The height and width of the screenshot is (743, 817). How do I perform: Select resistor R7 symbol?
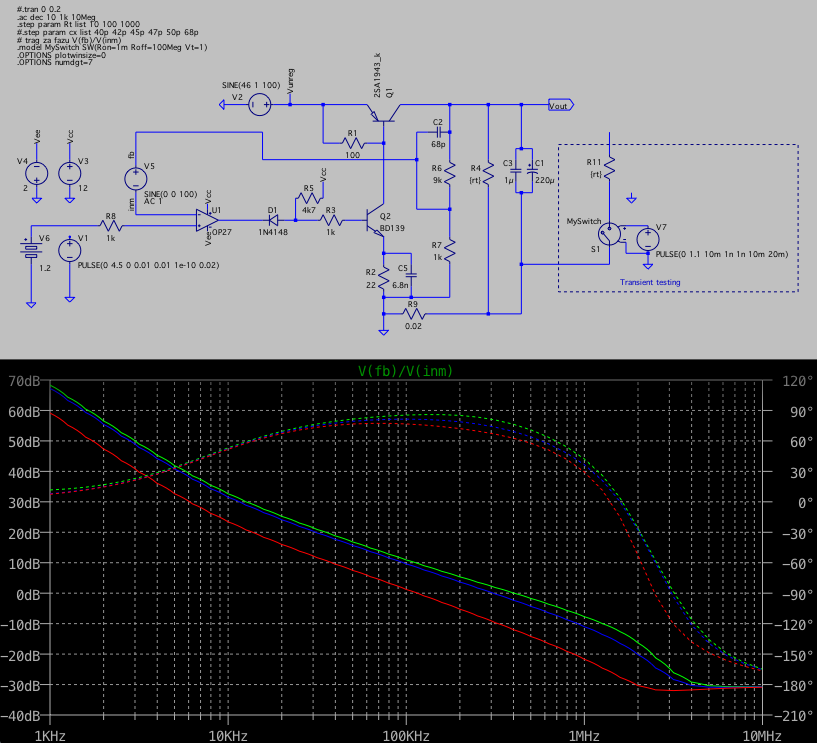point(449,250)
